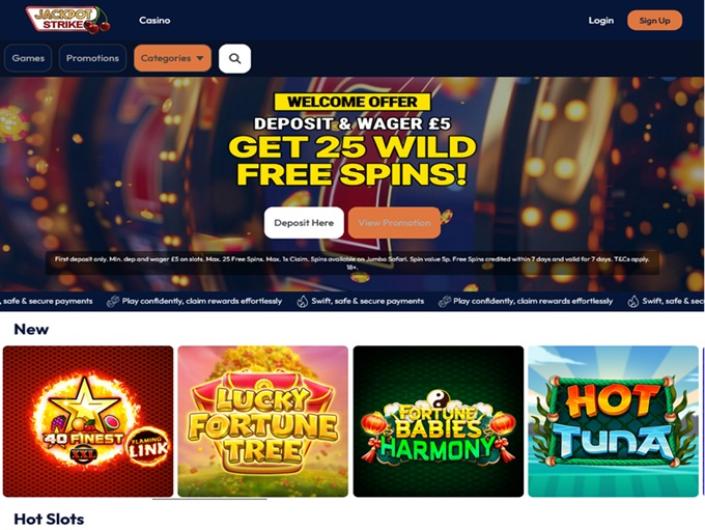Viewport: 705px width, 530px height.
Task: Click the Deposit Here button
Action: pyautogui.click(x=304, y=223)
